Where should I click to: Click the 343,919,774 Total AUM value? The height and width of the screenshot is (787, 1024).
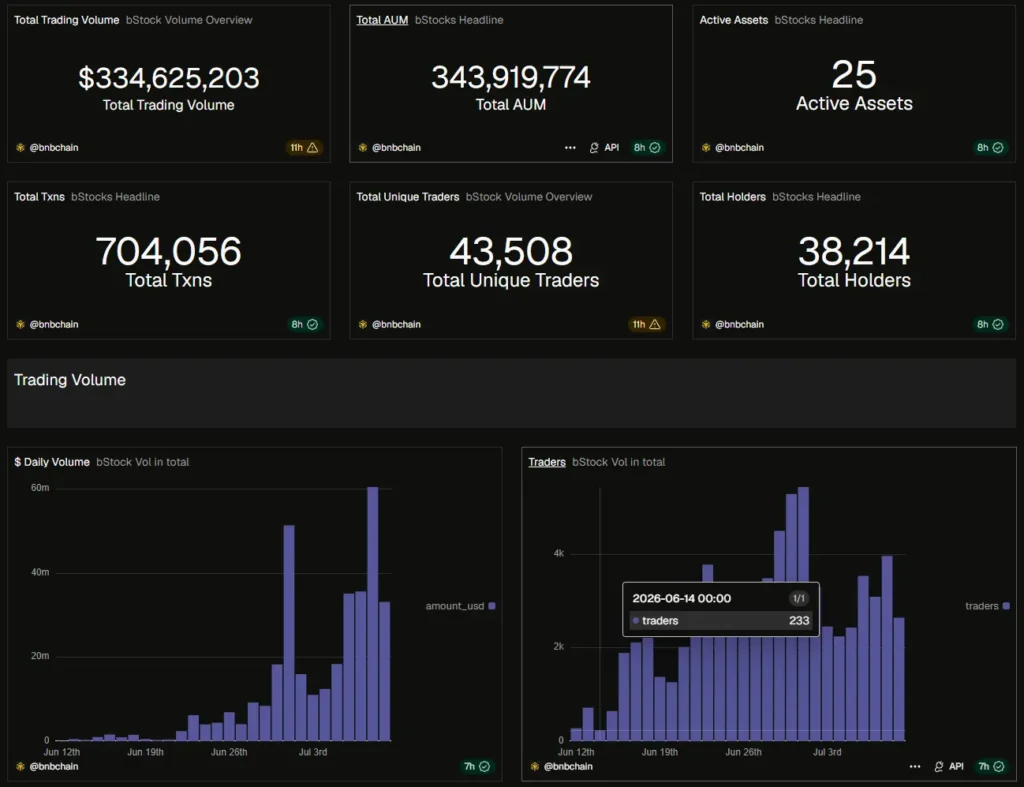click(511, 77)
